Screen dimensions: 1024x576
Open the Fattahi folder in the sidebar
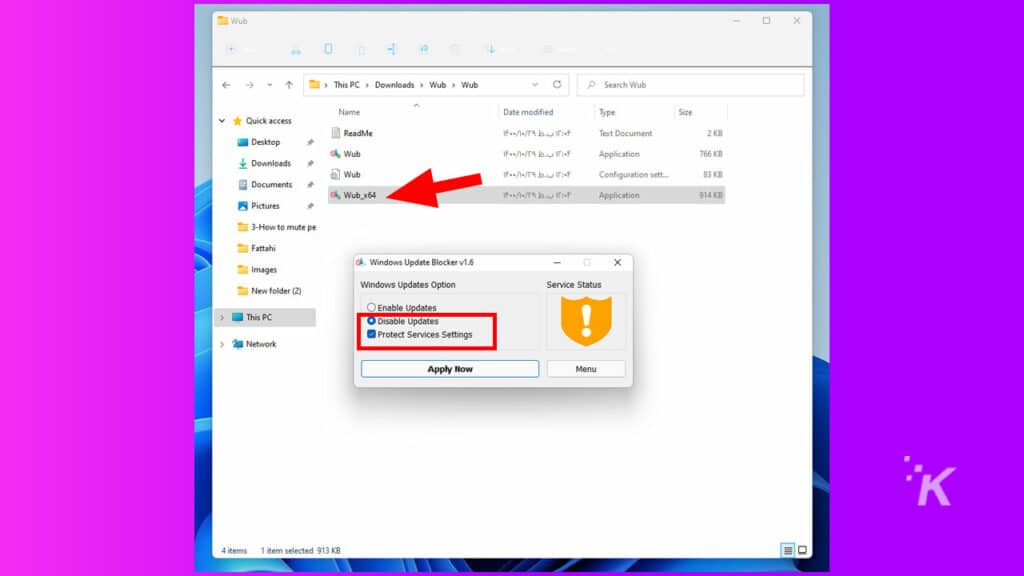[x=263, y=248]
